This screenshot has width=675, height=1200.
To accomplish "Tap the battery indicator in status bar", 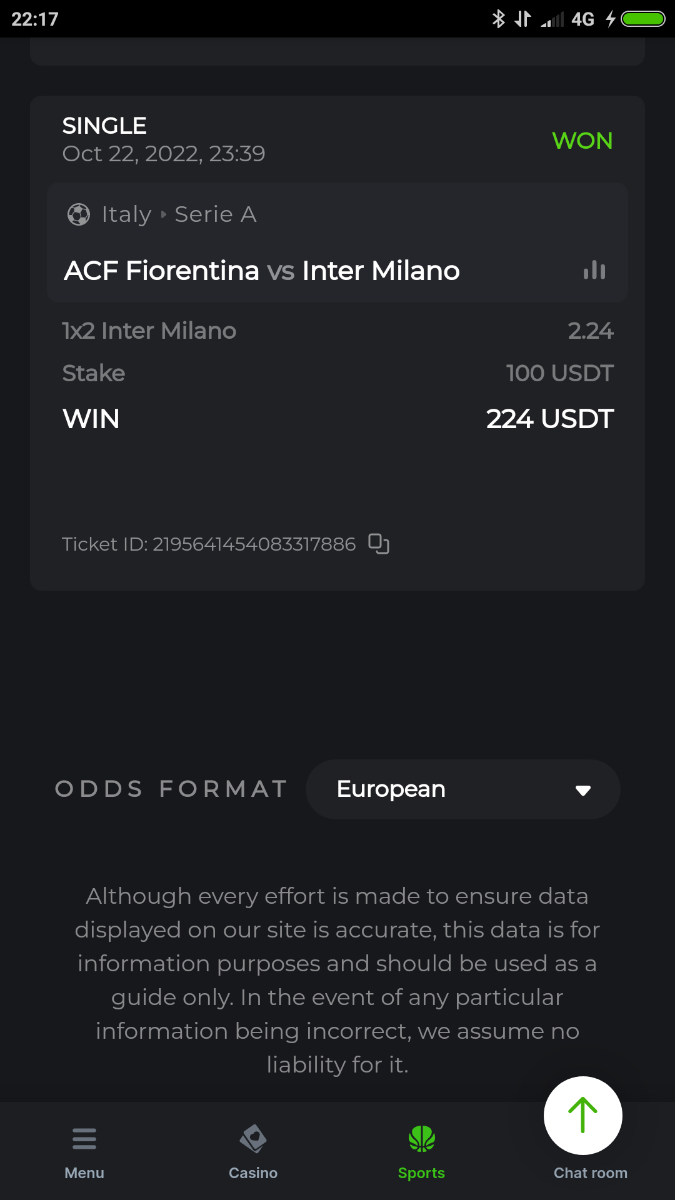I will coord(643,18).
